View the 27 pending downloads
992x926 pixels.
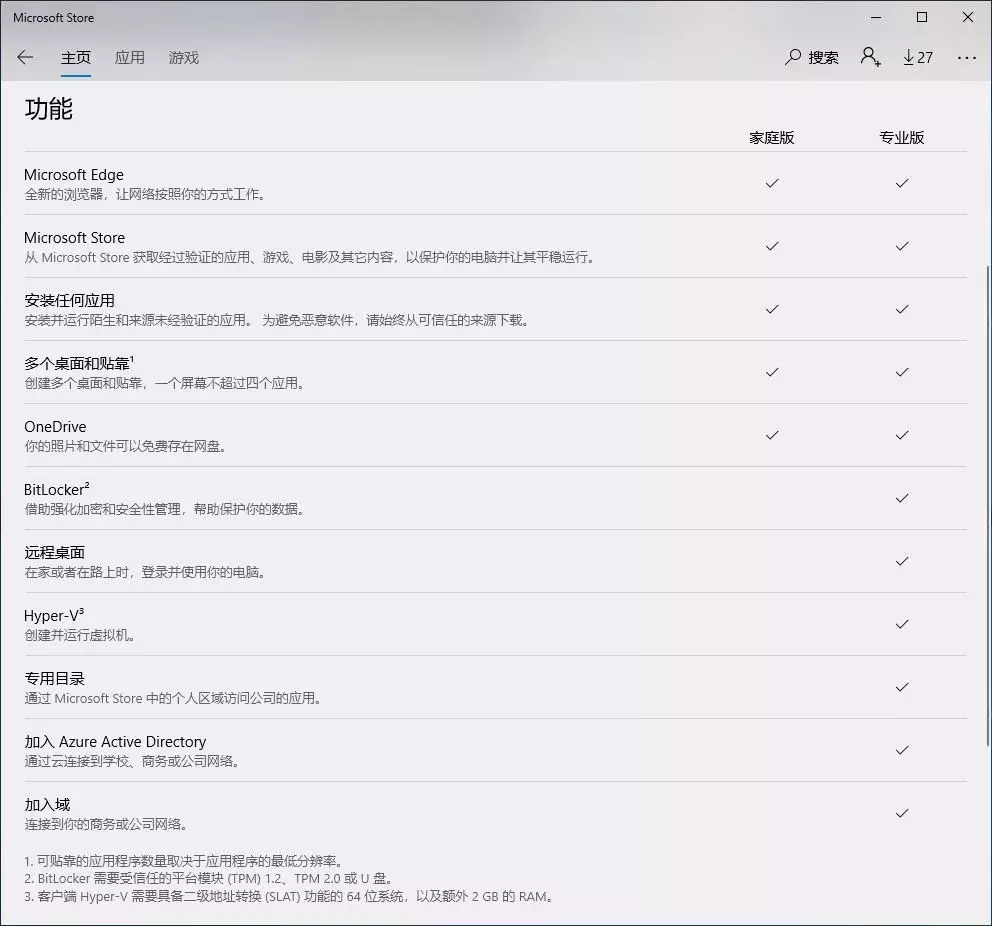[x=917, y=58]
